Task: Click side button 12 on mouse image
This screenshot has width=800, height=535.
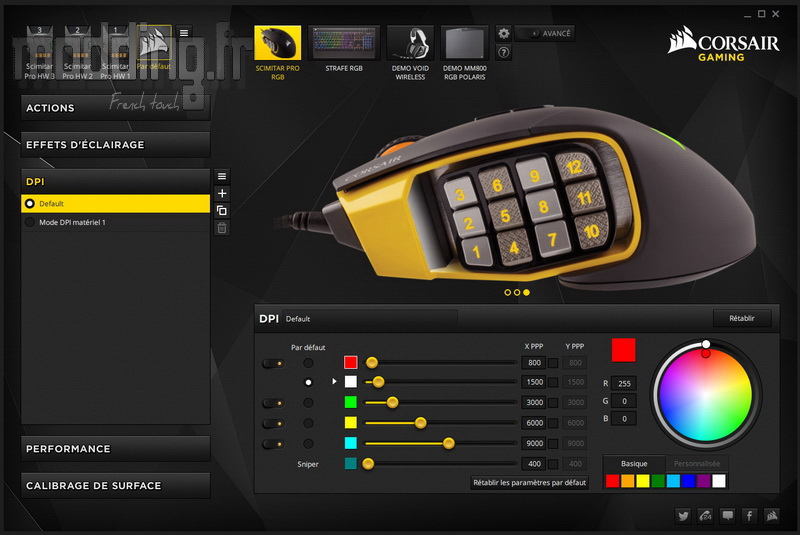Action: 575,166
